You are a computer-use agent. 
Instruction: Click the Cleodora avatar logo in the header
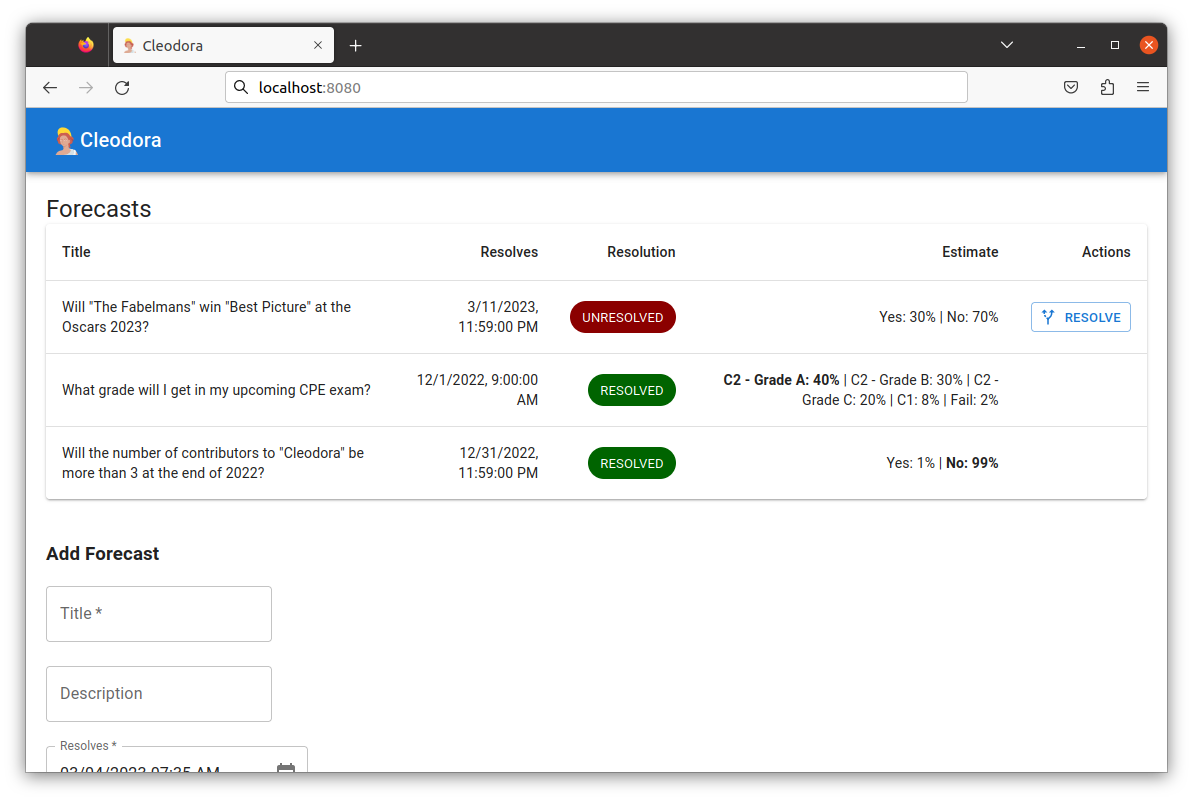click(x=65, y=141)
